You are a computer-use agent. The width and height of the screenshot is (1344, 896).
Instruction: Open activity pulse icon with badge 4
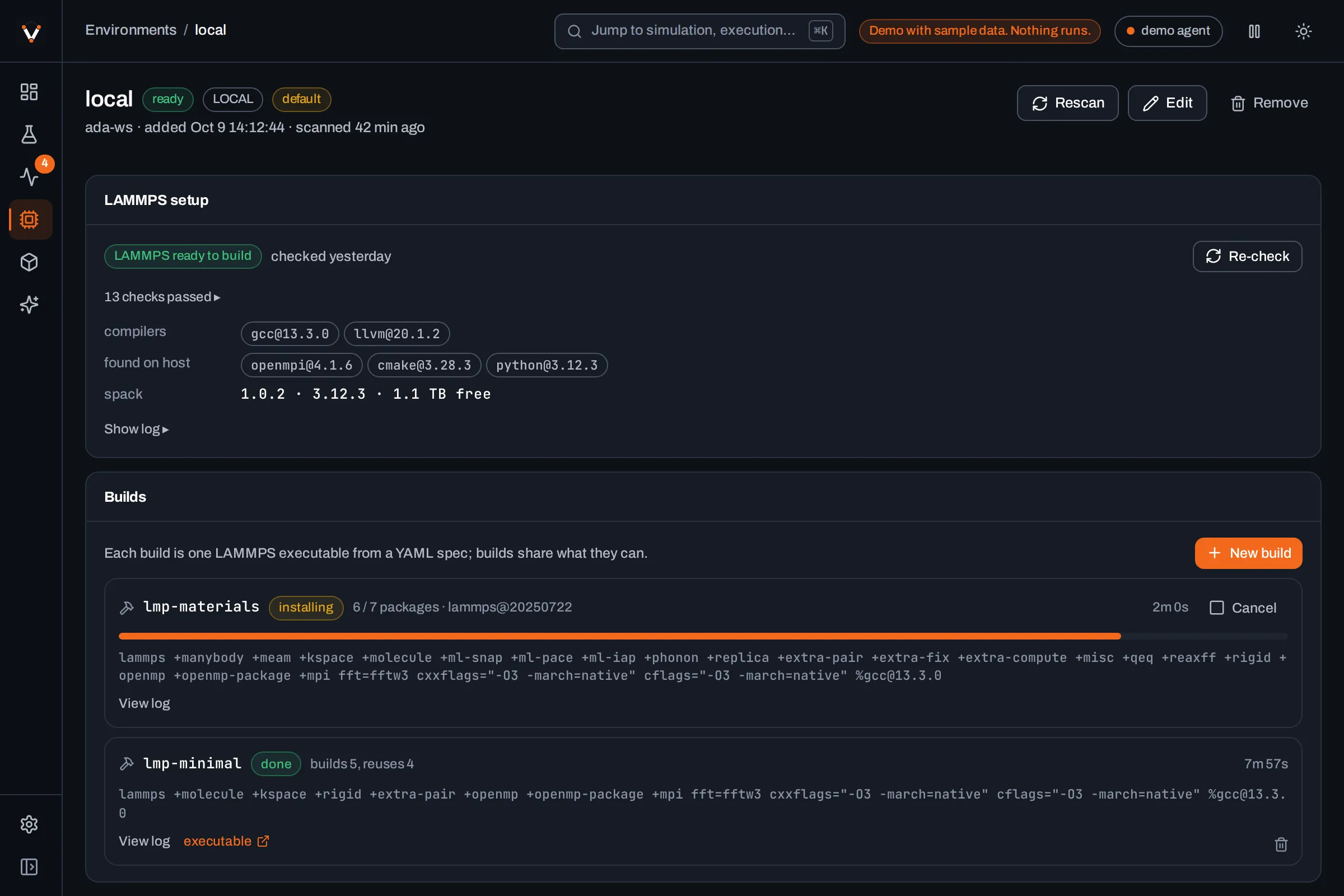point(29,176)
